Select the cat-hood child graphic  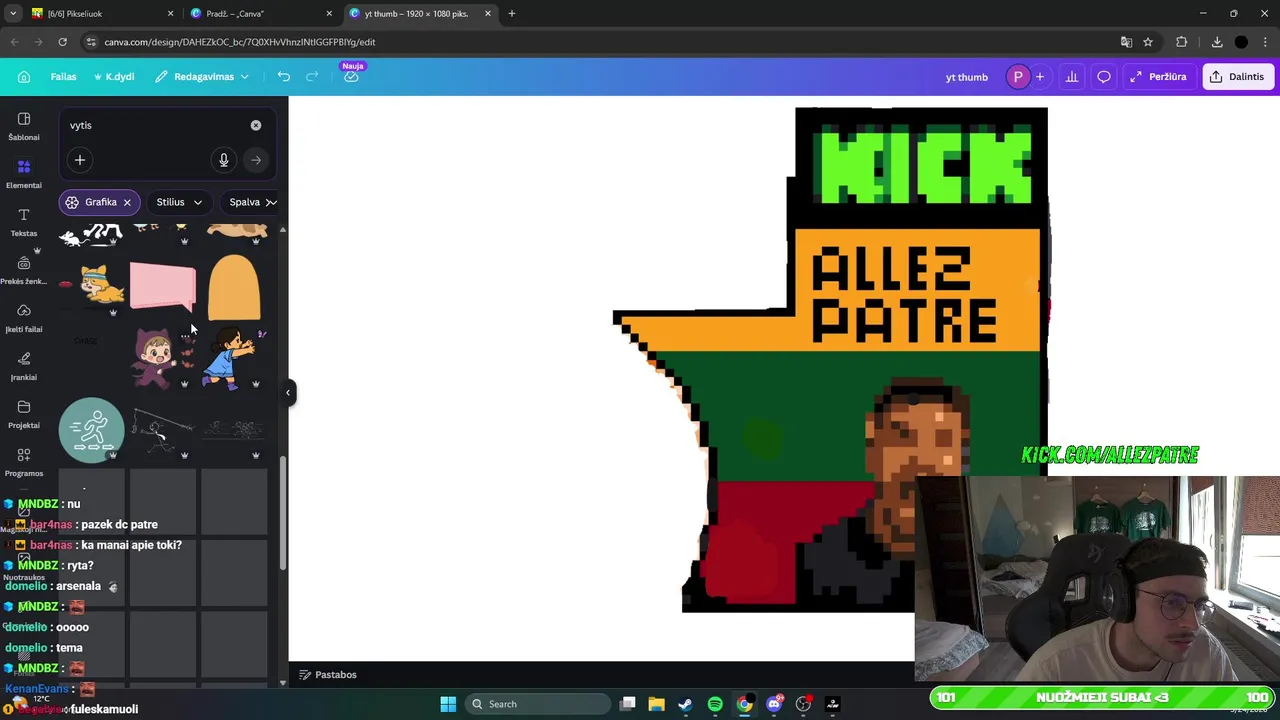point(155,358)
